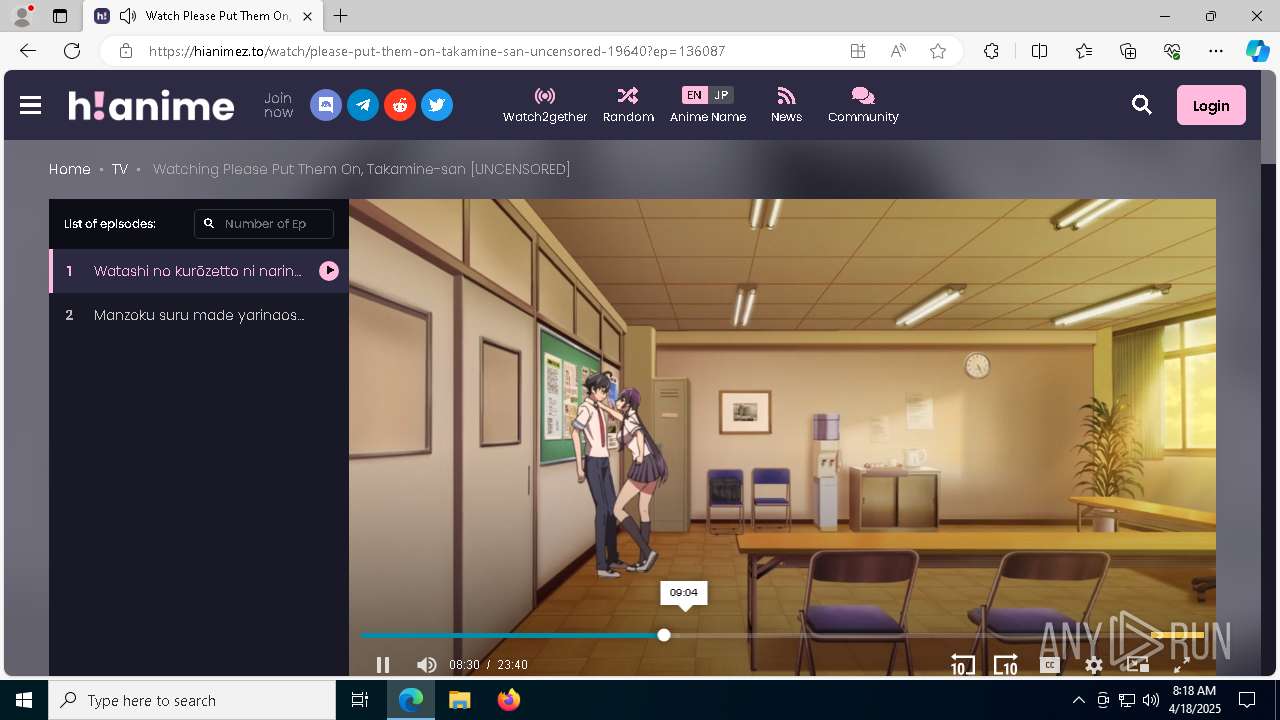Open the notification center
This screenshot has width=1280, height=720.
[x=1247, y=700]
